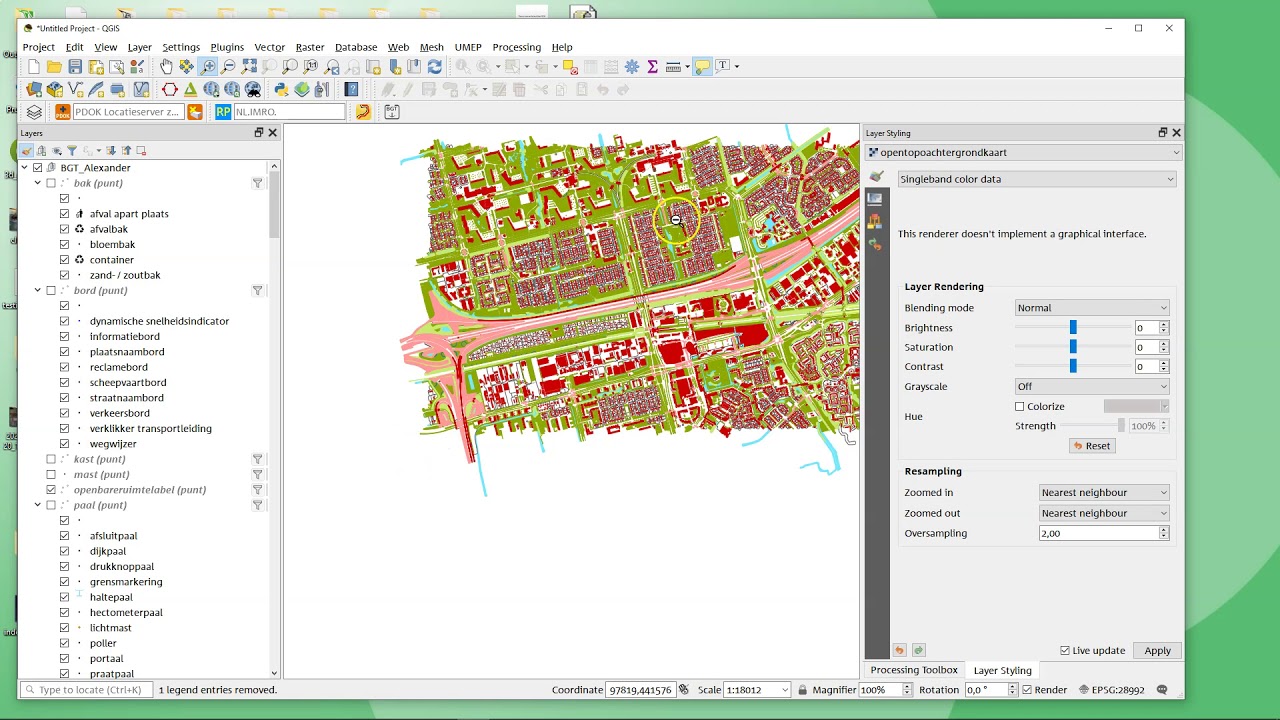Select the Pan Map hand tool
The image size is (1280, 720).
pos(166,67)
